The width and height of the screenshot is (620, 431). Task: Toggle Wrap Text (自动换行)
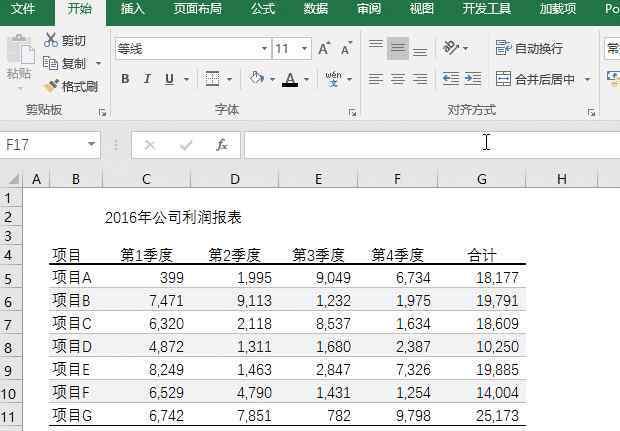pos(529,48)
